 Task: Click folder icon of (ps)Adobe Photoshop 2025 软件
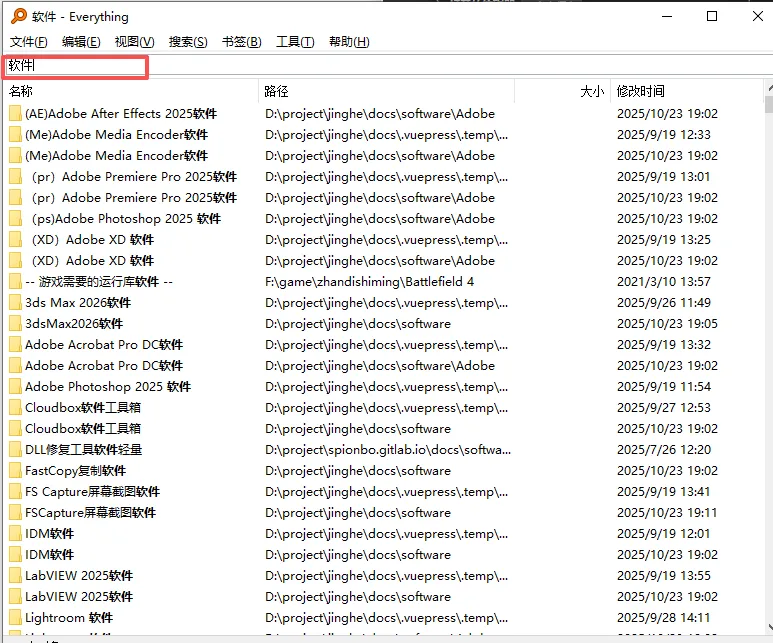pyautogui.click(x=15, y=218)
